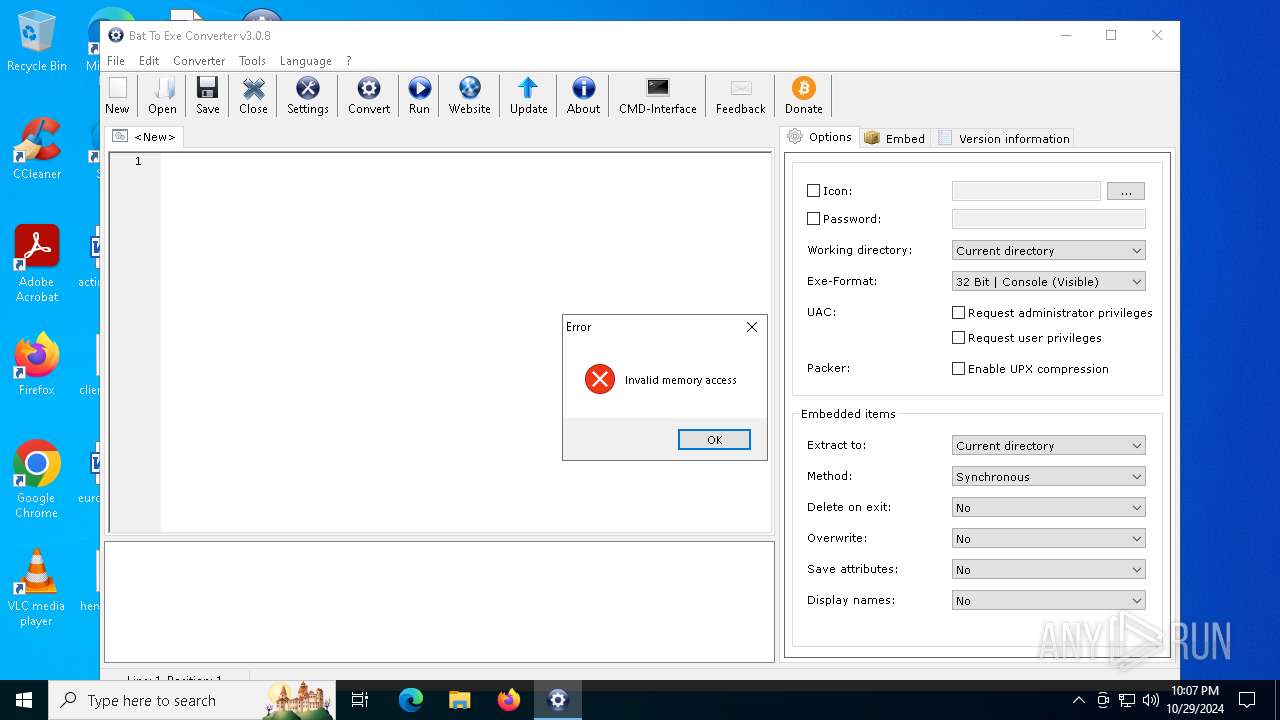This screenshot has height=720, width=1280.
Task: Select VLC media player desktop shortcut
Action: (36, 588)
